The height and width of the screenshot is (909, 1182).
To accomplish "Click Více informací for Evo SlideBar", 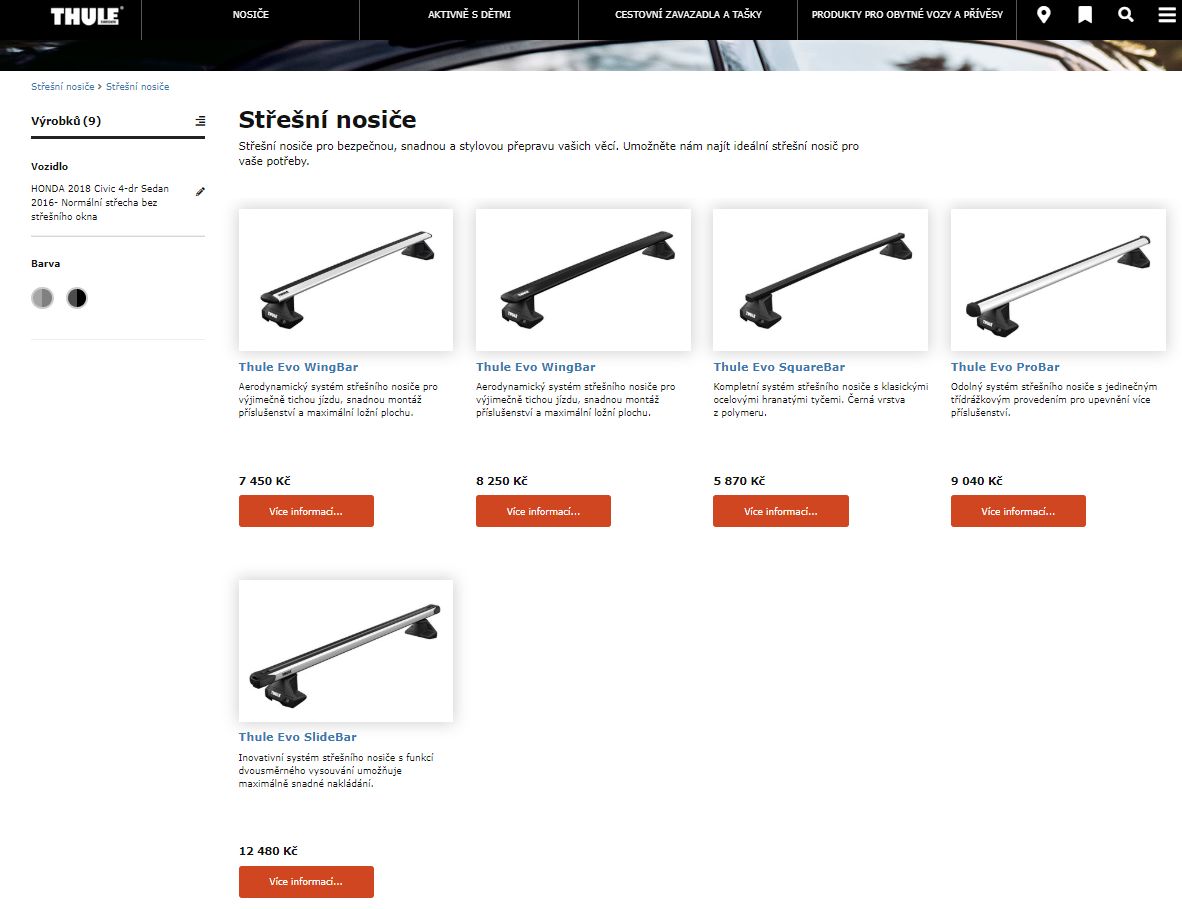I will [306, 881].
